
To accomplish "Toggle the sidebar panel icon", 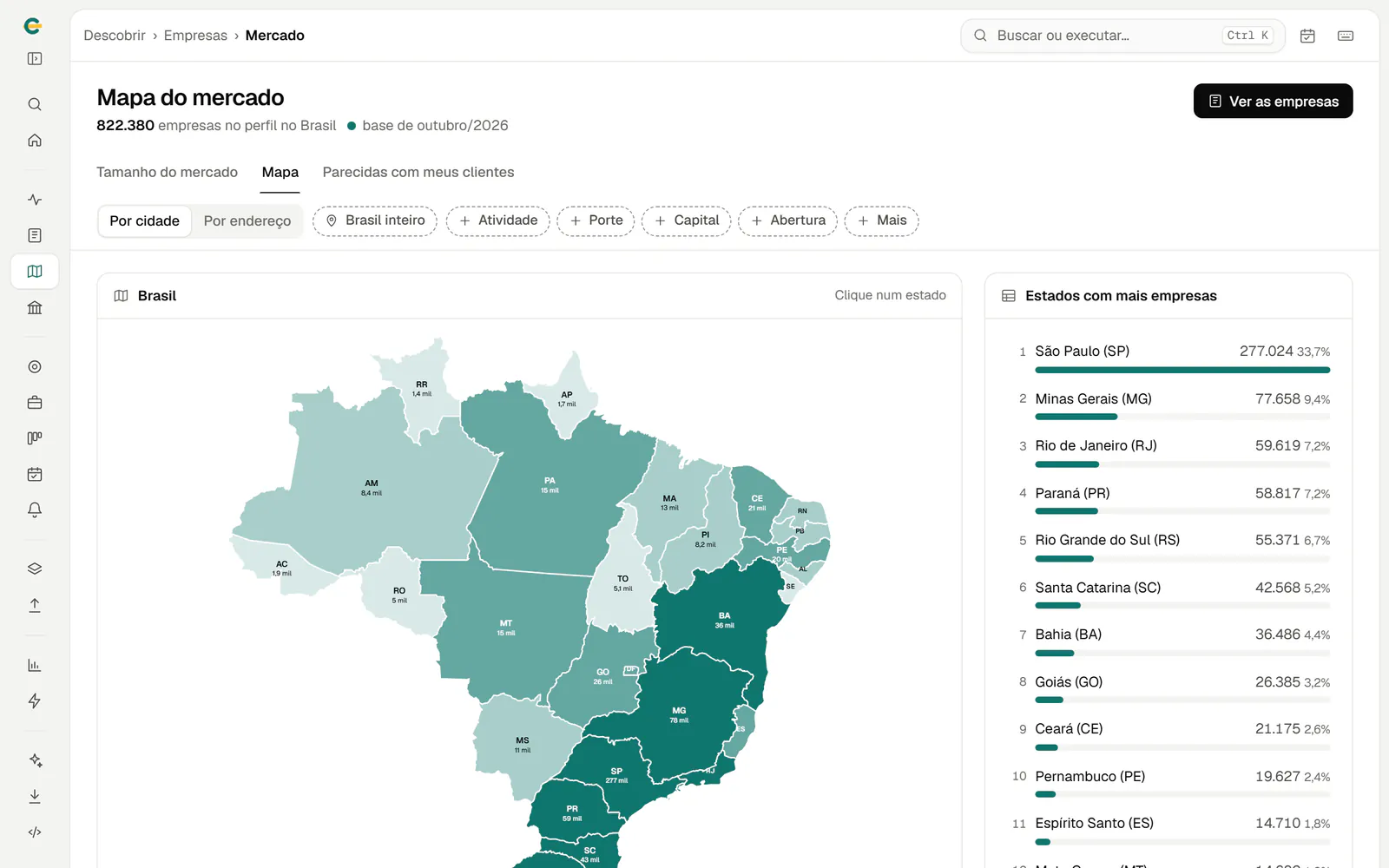I will 35,59.
